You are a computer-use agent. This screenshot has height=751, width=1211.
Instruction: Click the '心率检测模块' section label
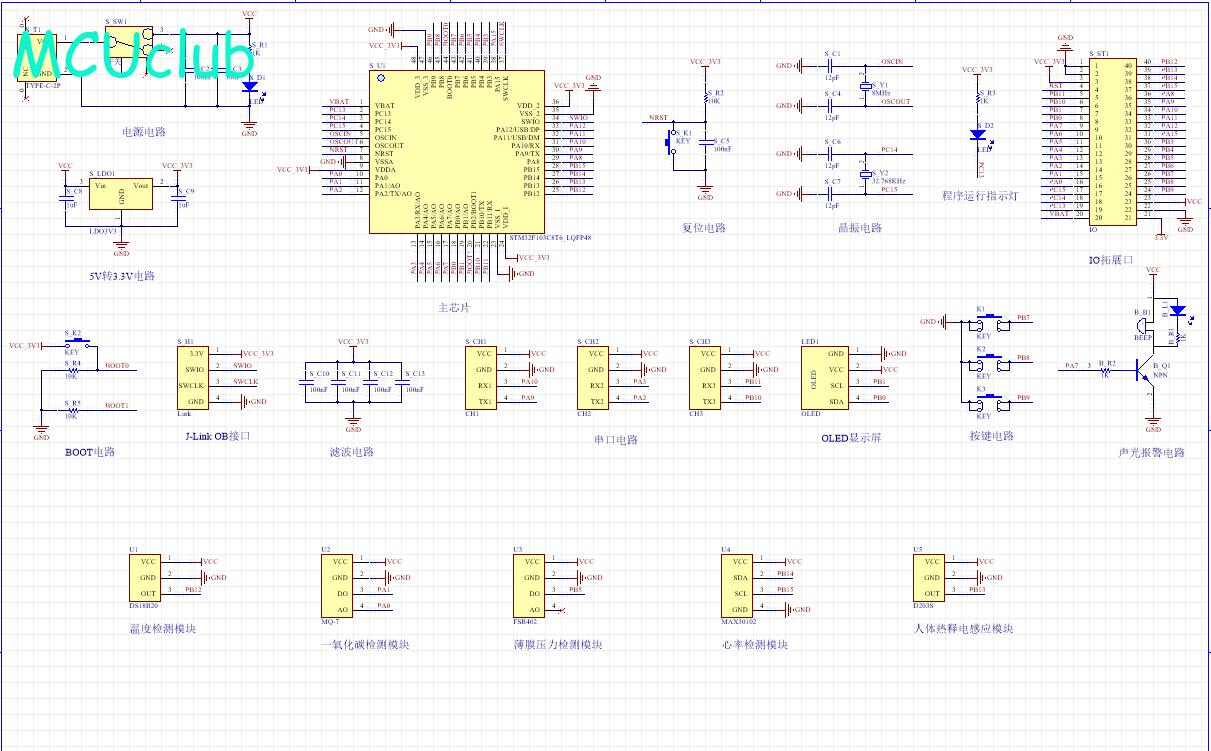(754, 645)
